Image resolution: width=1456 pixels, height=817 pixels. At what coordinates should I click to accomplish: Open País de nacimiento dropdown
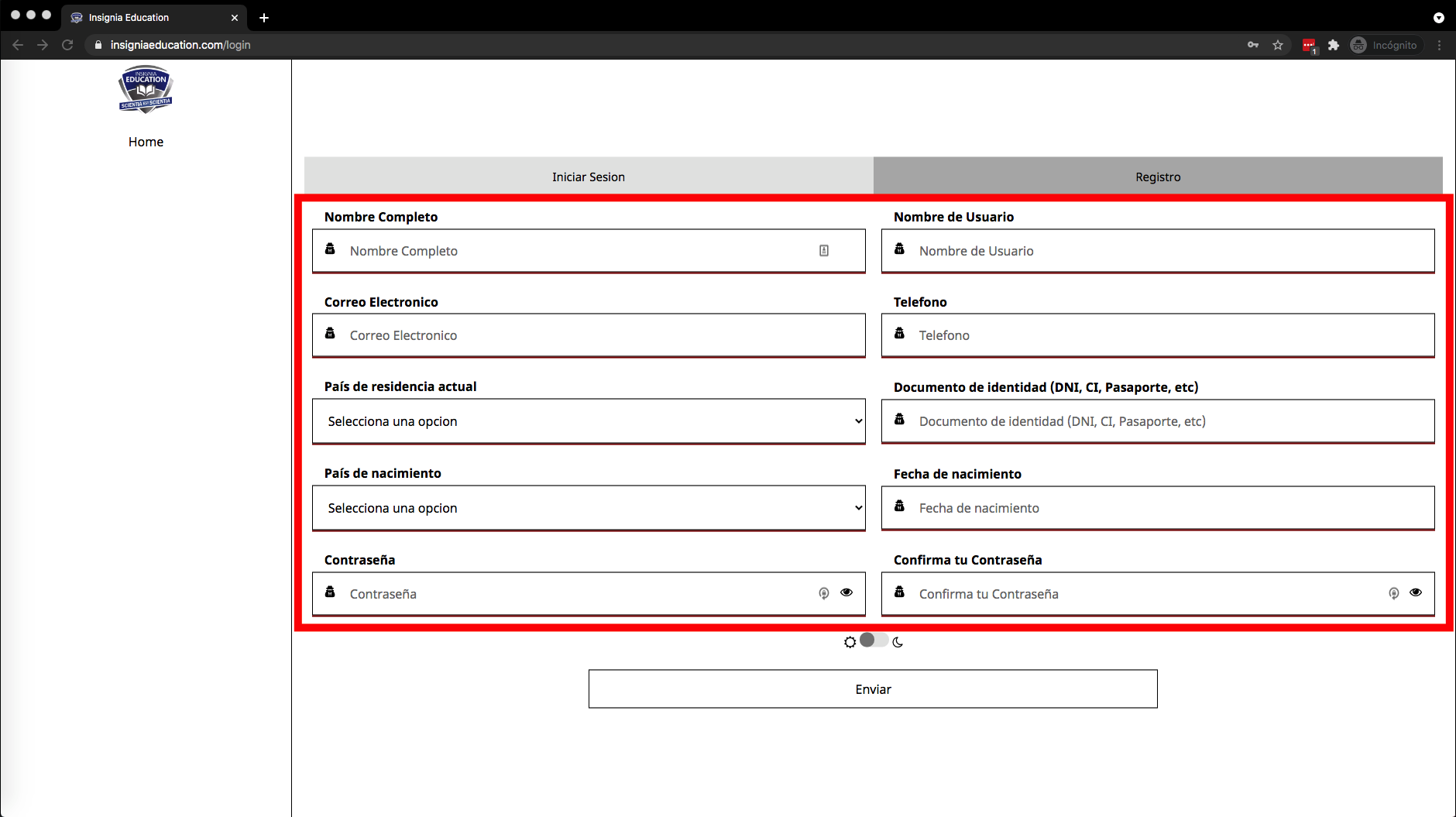coord(589,508)
